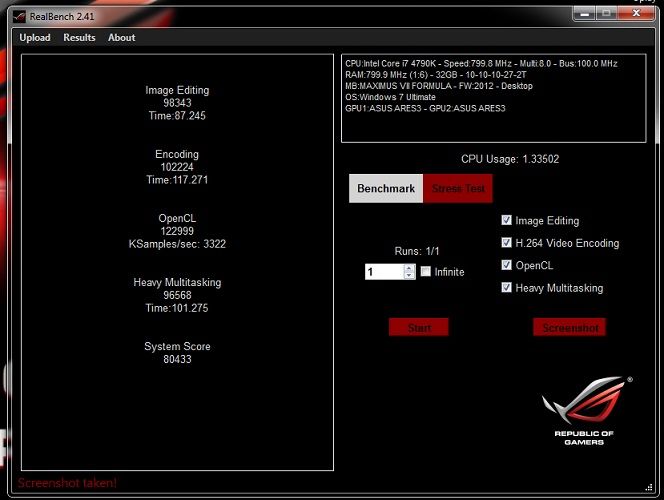
Task: Open the Upload menu
Action: tap(35, 38)
